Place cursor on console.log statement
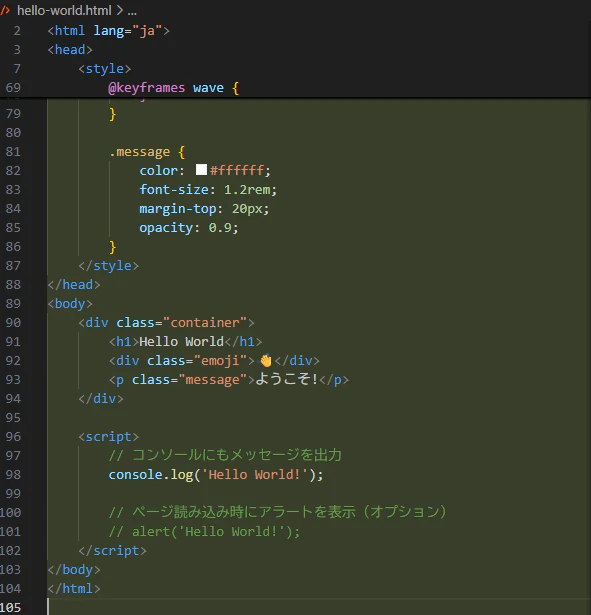Image resolution: width=591 pixels, height=615 pixels. 216,475
